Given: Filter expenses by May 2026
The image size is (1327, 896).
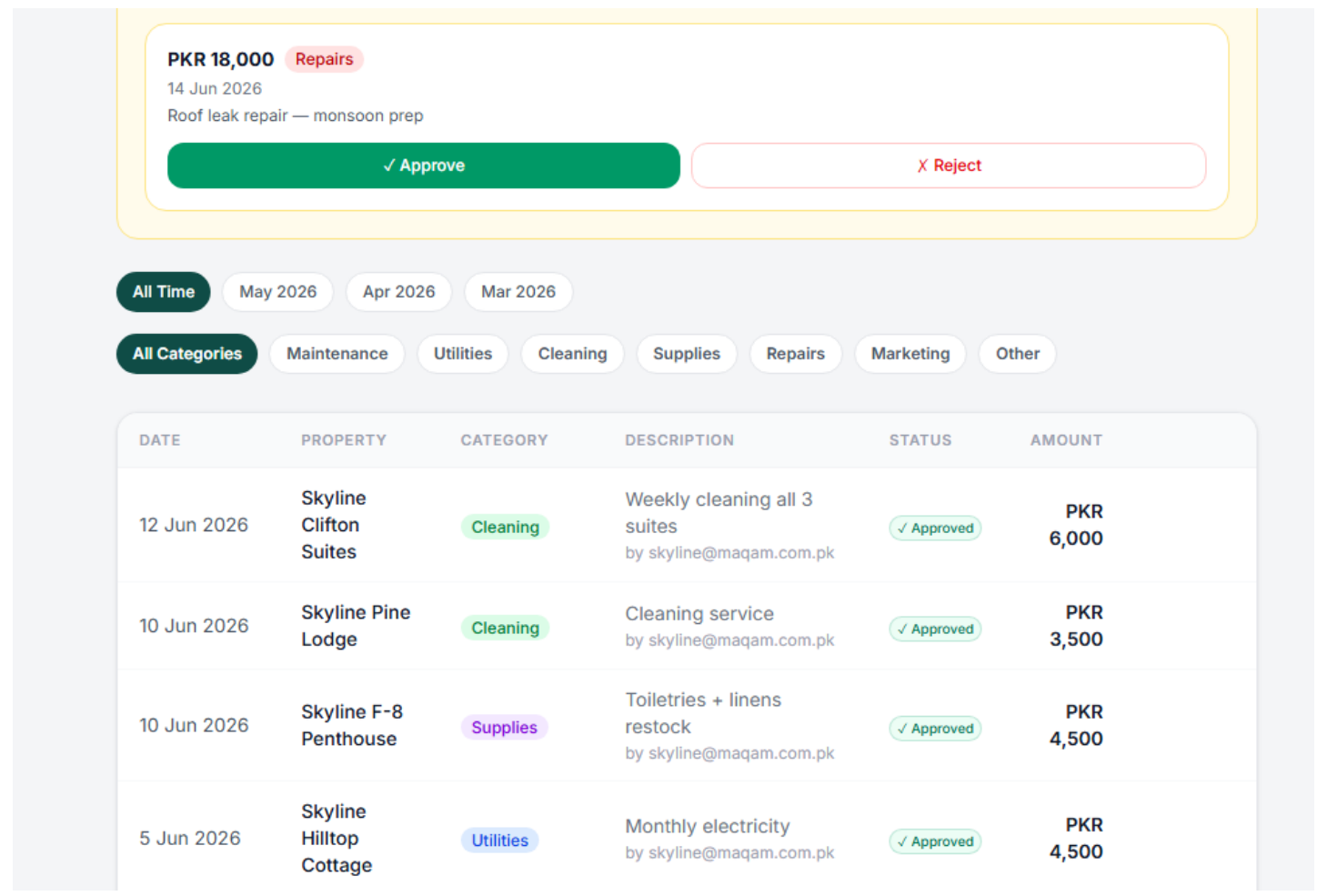Looking at the screenshot, I should [277, 292].
